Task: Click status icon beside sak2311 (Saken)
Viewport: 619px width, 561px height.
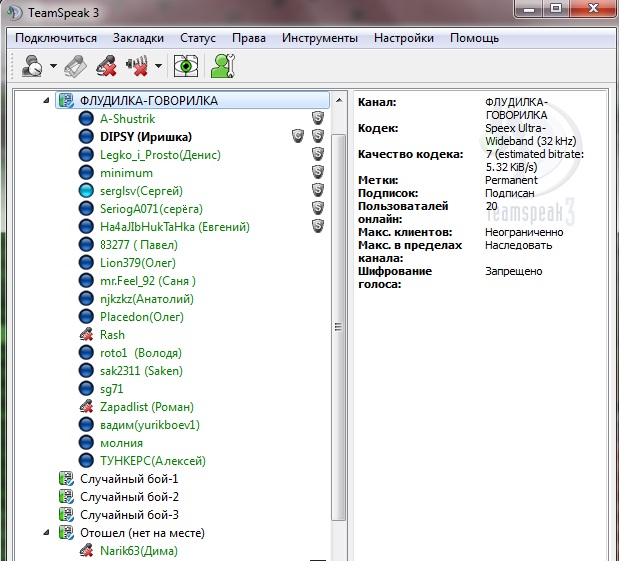Action: [86, 371]
